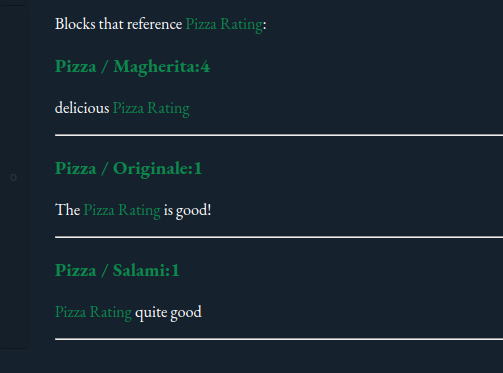
Task: Click the divider line below the Originale block
Action: tap(279, 237)
